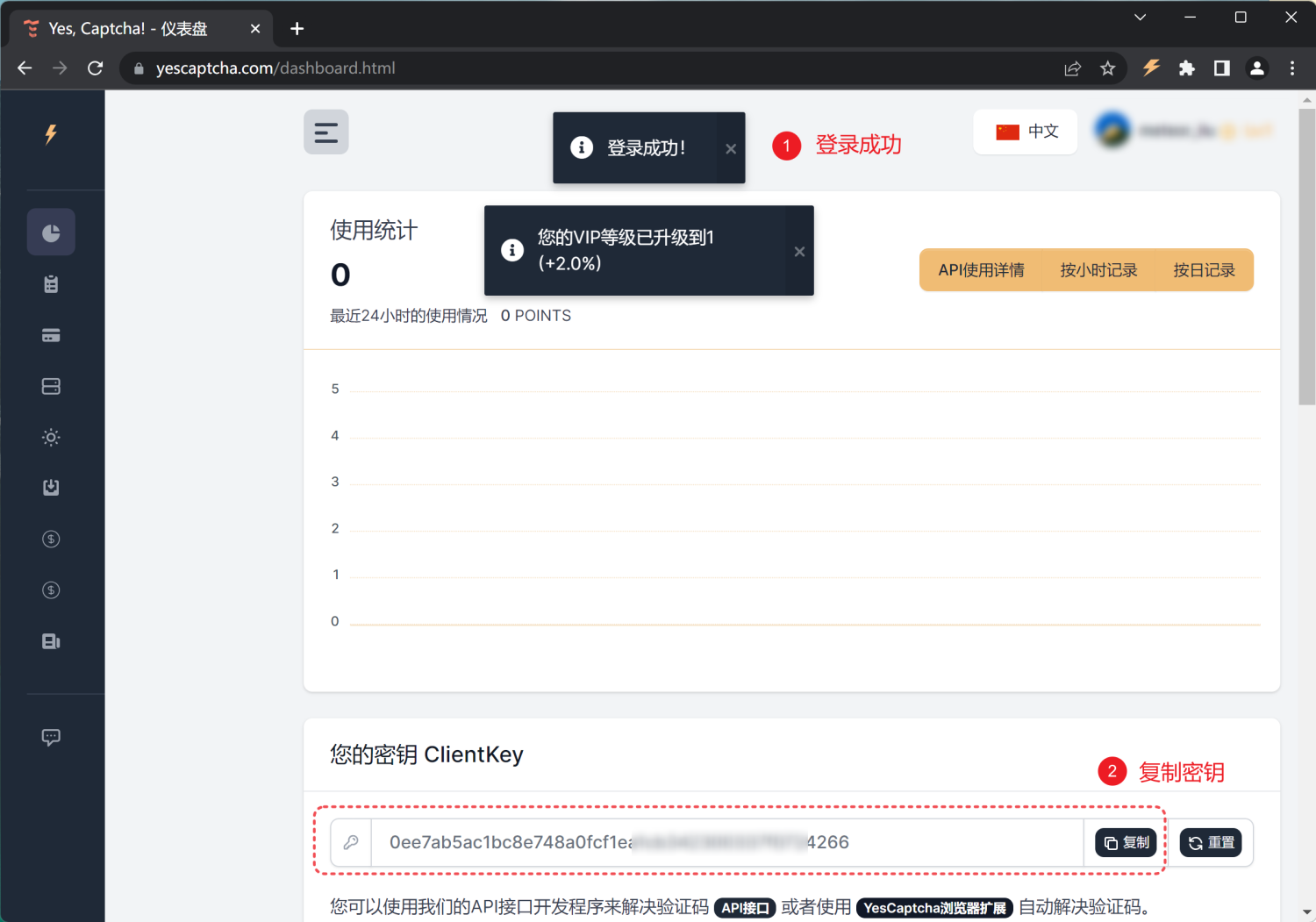The height and width of the screenshot is (922, 1316).
Task: Open the dashboard pie chart sidebar icon
Action: (51, 232)
